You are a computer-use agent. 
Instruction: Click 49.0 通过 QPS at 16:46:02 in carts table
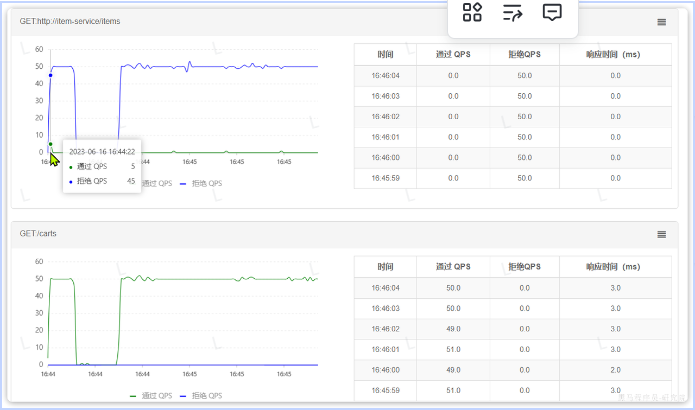(453, 329)
